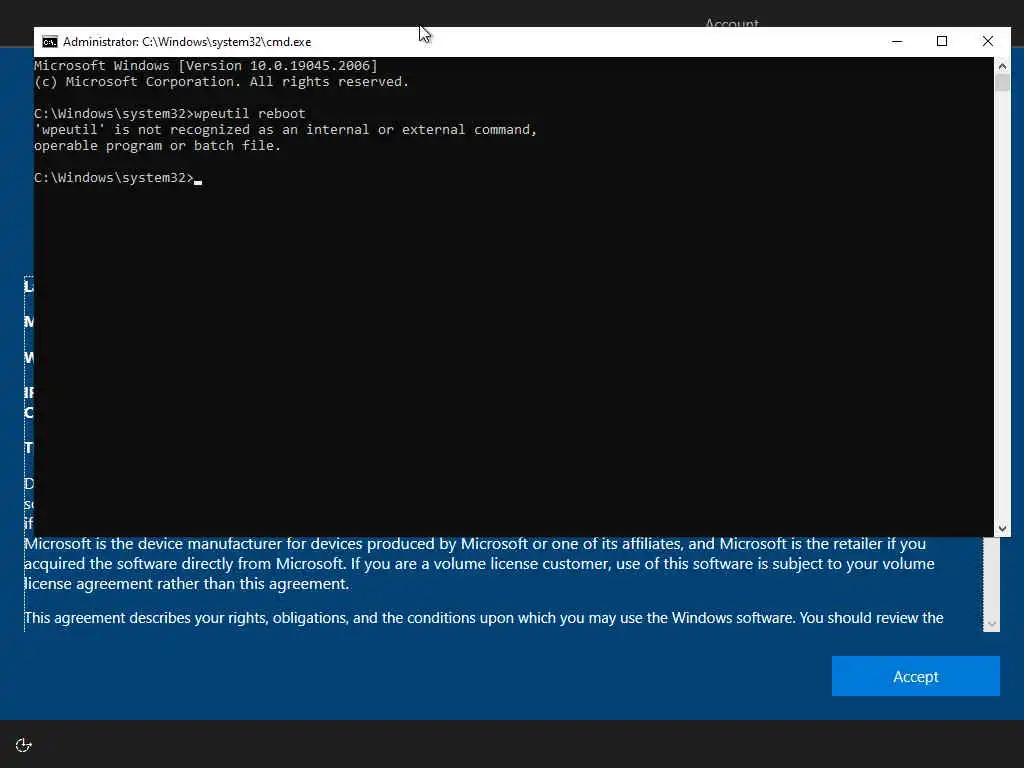Click the 'license agreement rather than this agreement.' line
The height and width of the screenshot is (768, 1024).
coord(187,584)
